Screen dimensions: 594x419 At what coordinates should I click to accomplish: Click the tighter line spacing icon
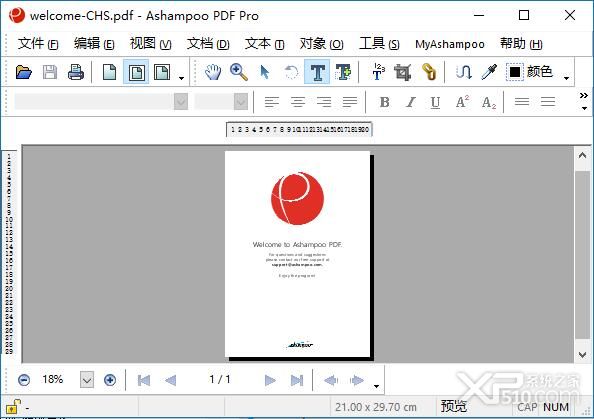tap(522, 102)
